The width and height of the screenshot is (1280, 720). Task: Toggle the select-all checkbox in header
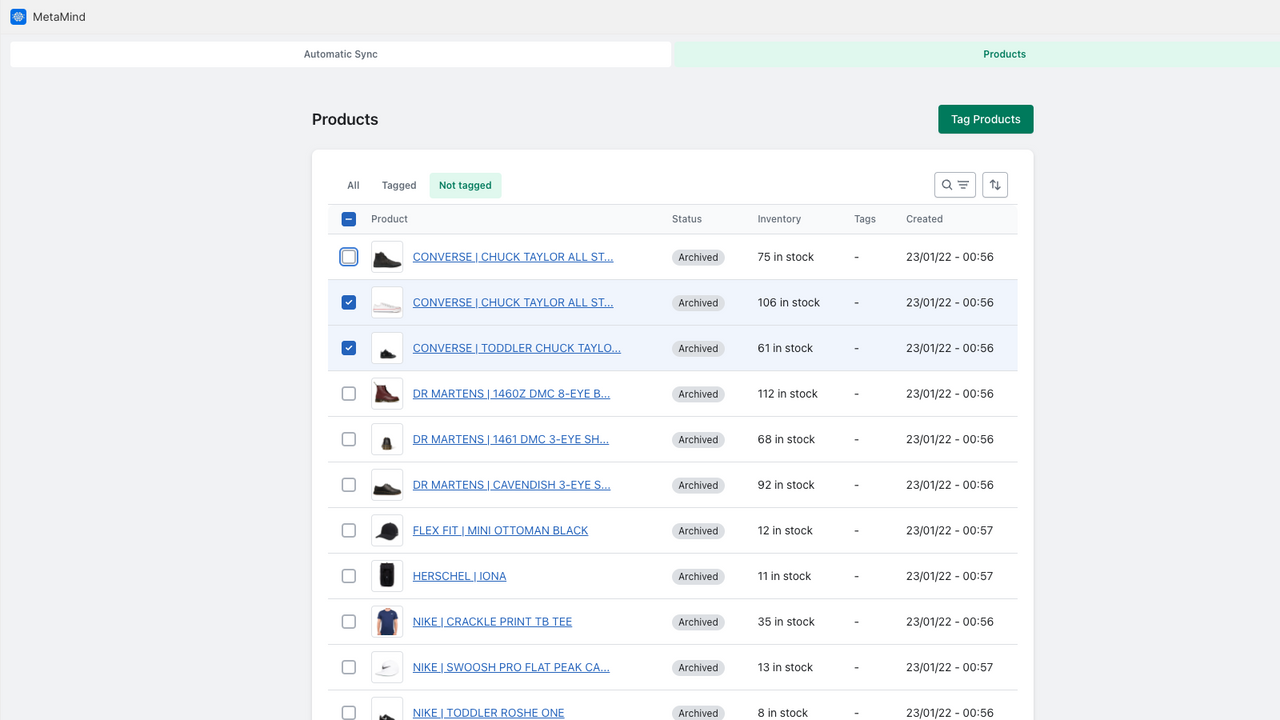pos(348,218)
